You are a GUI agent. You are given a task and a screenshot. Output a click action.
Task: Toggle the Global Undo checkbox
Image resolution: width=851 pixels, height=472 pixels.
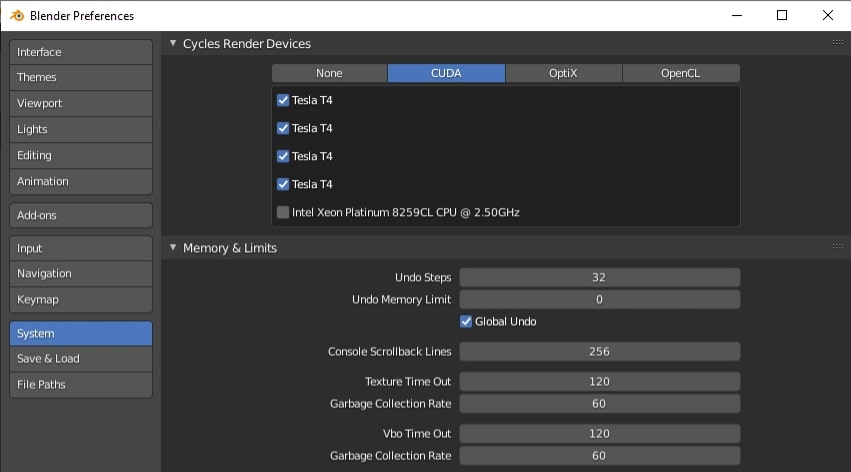(x=466, y=321)
